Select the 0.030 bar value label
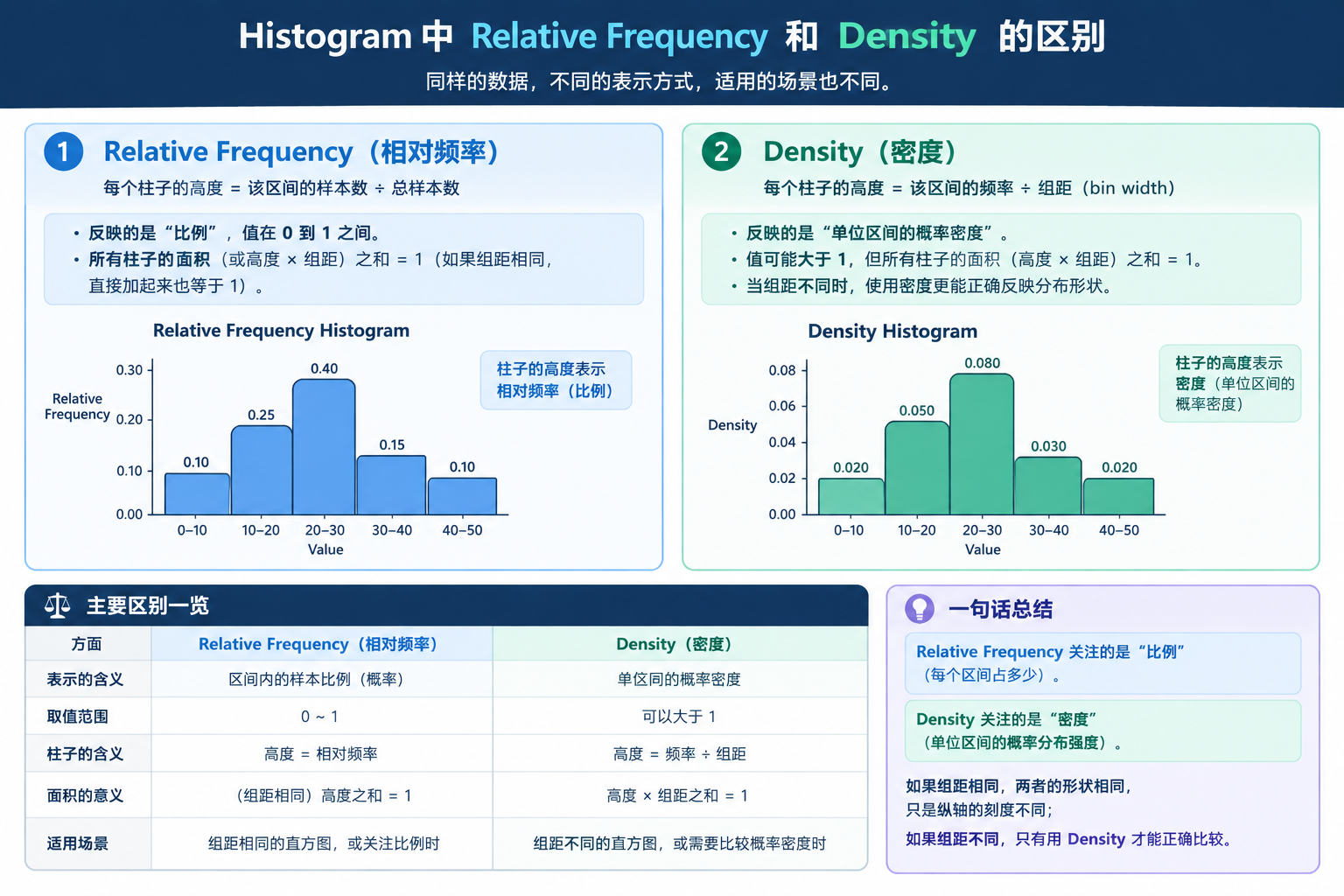 pos(1048,446)
